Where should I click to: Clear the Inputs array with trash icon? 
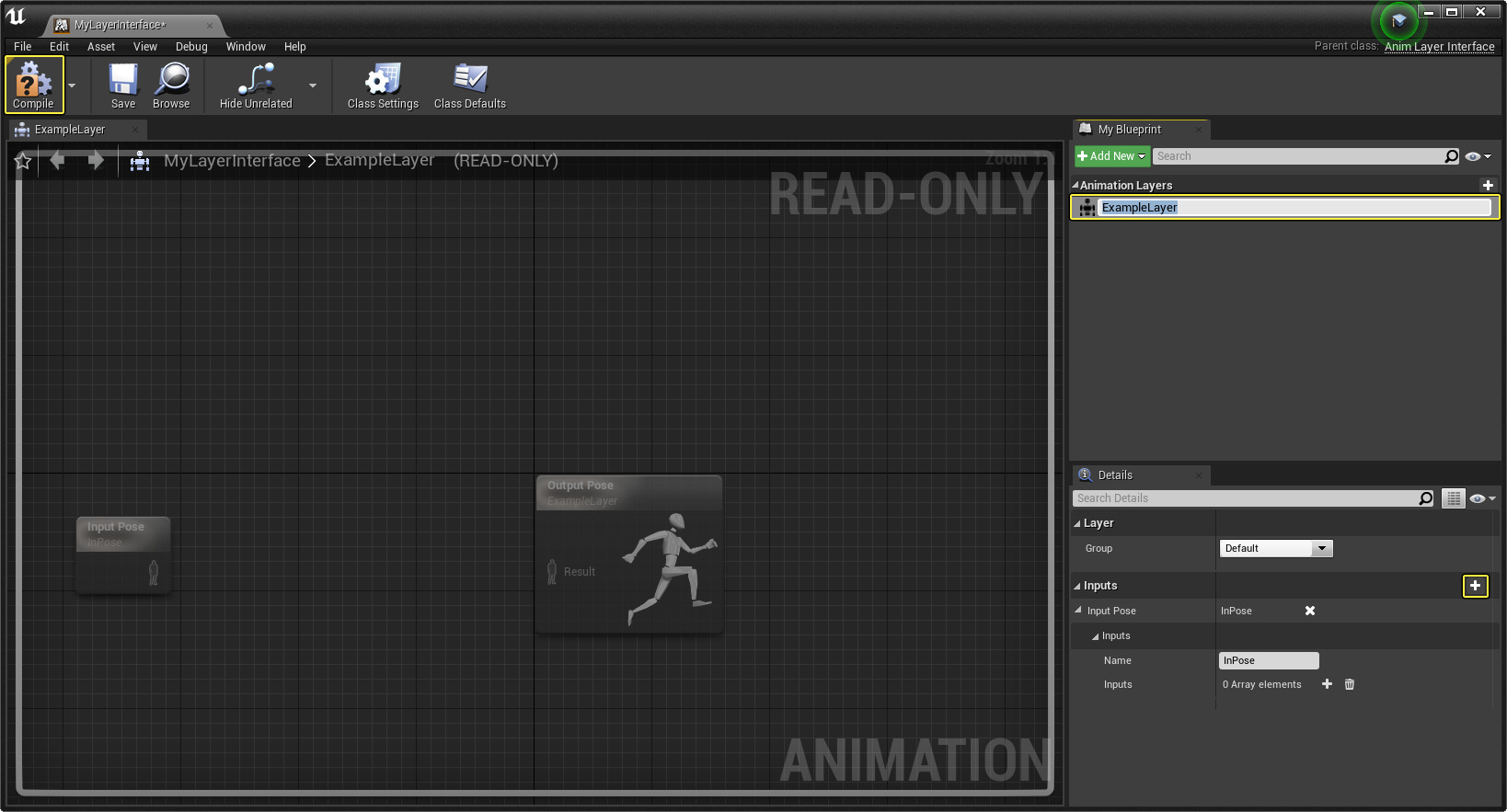[x=1350, y=684]
